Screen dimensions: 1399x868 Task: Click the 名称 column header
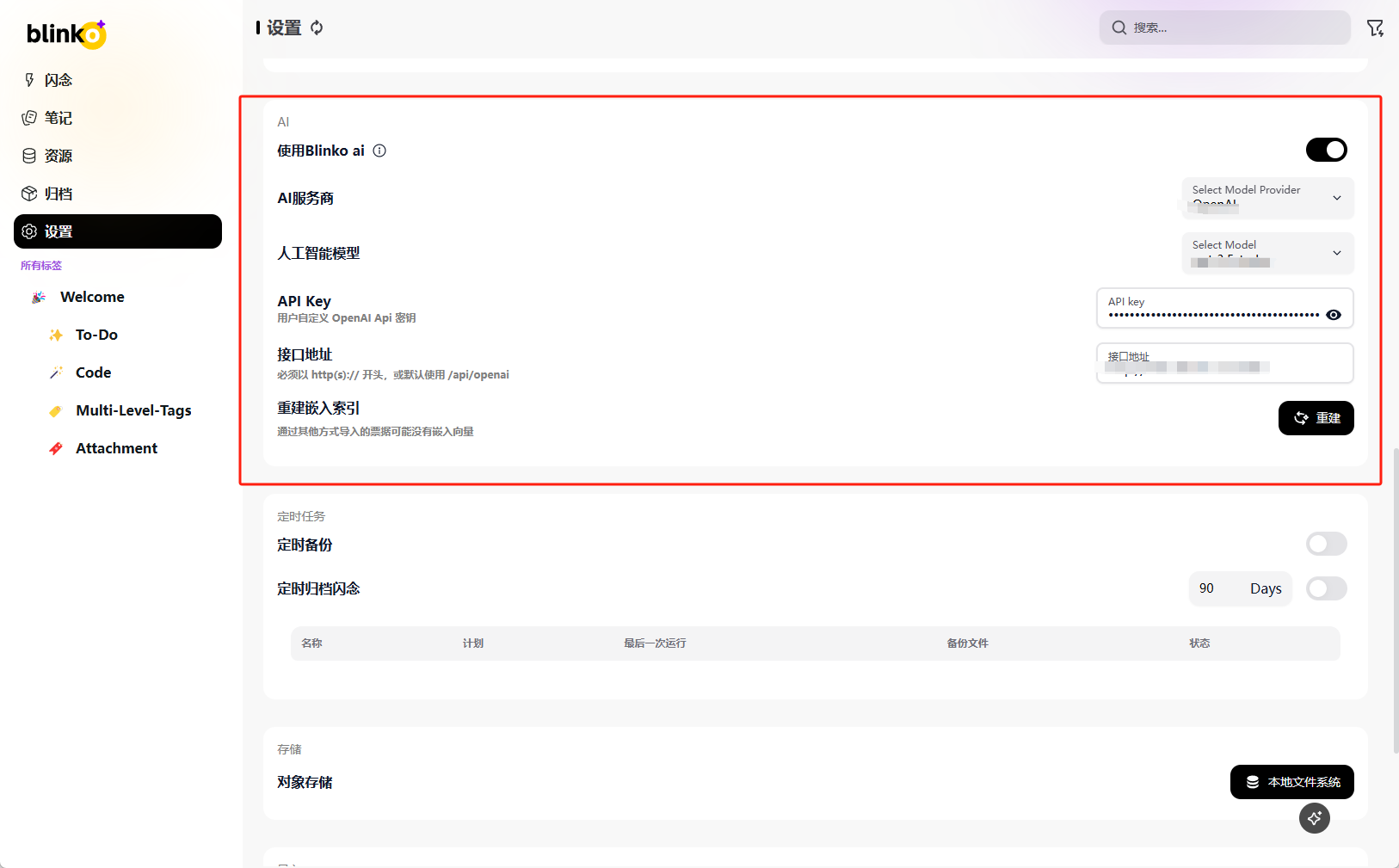click(x=311, y=643)
